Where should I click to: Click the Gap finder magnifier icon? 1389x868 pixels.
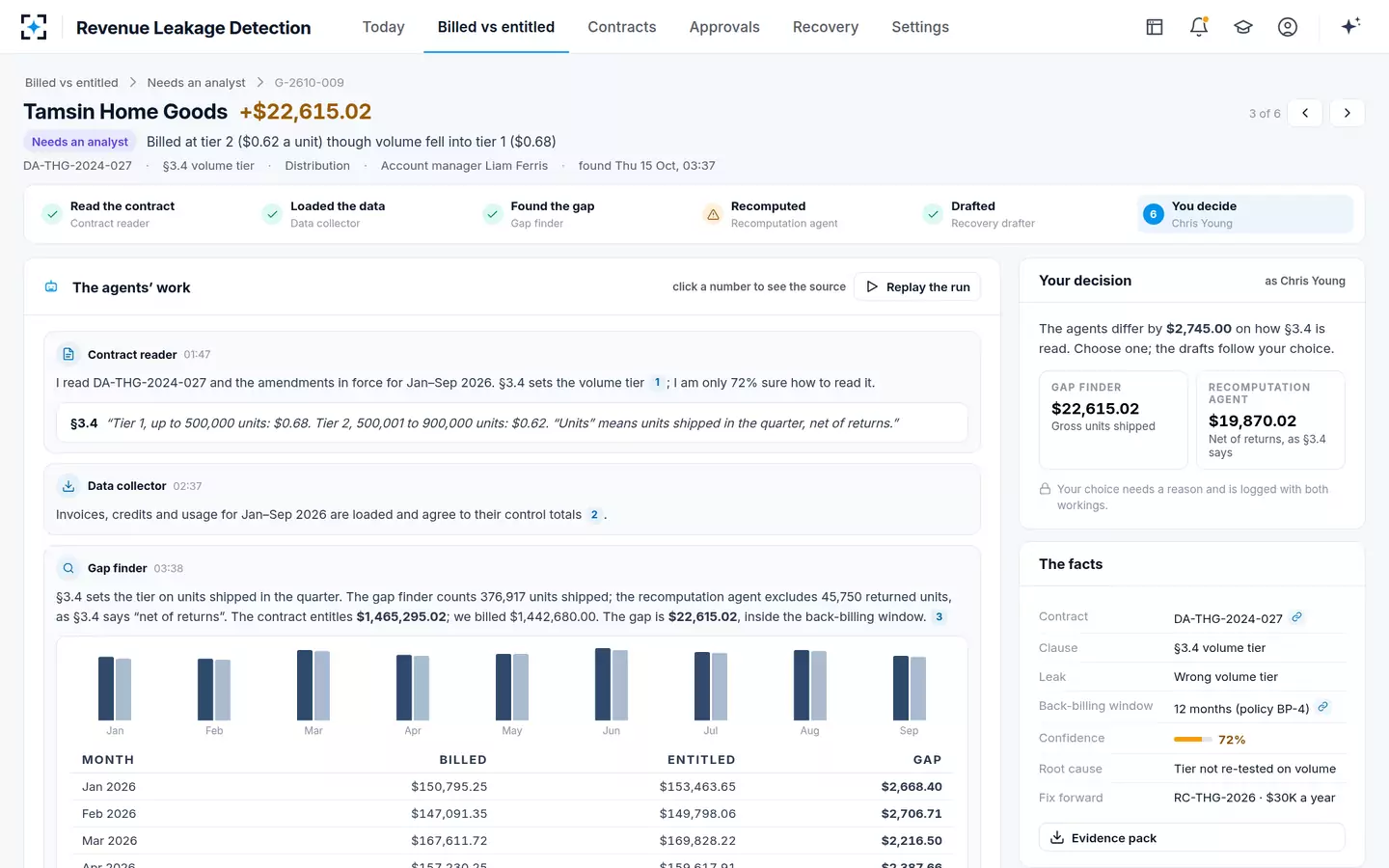coord(68,568)
